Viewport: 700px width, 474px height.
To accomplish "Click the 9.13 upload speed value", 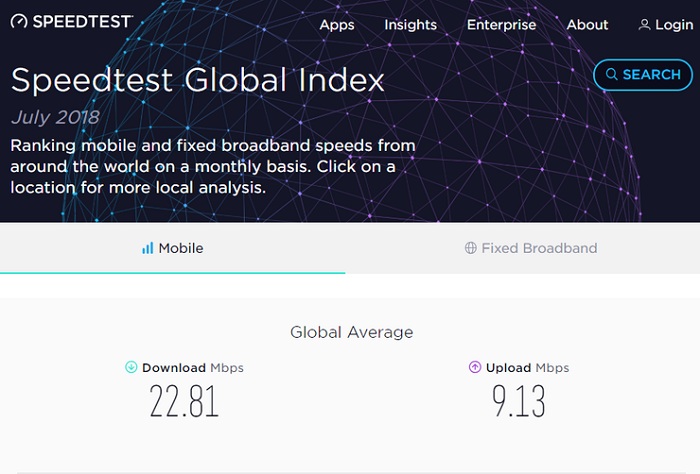I will tap(518, 401).
